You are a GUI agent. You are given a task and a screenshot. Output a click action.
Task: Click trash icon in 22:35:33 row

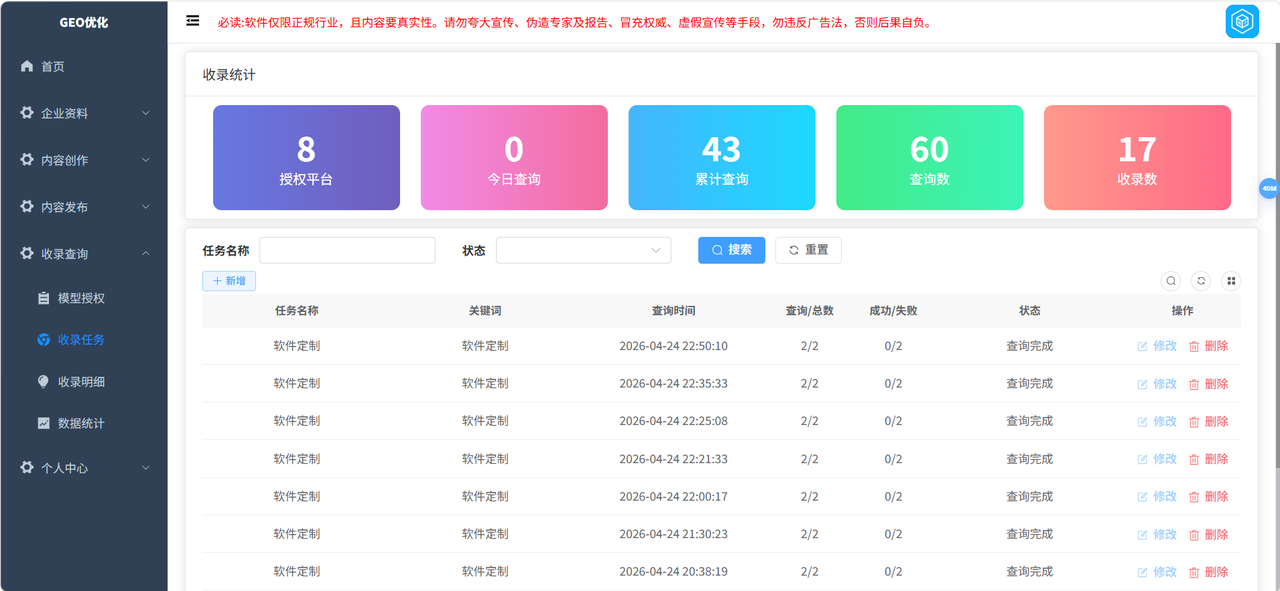1193,384
